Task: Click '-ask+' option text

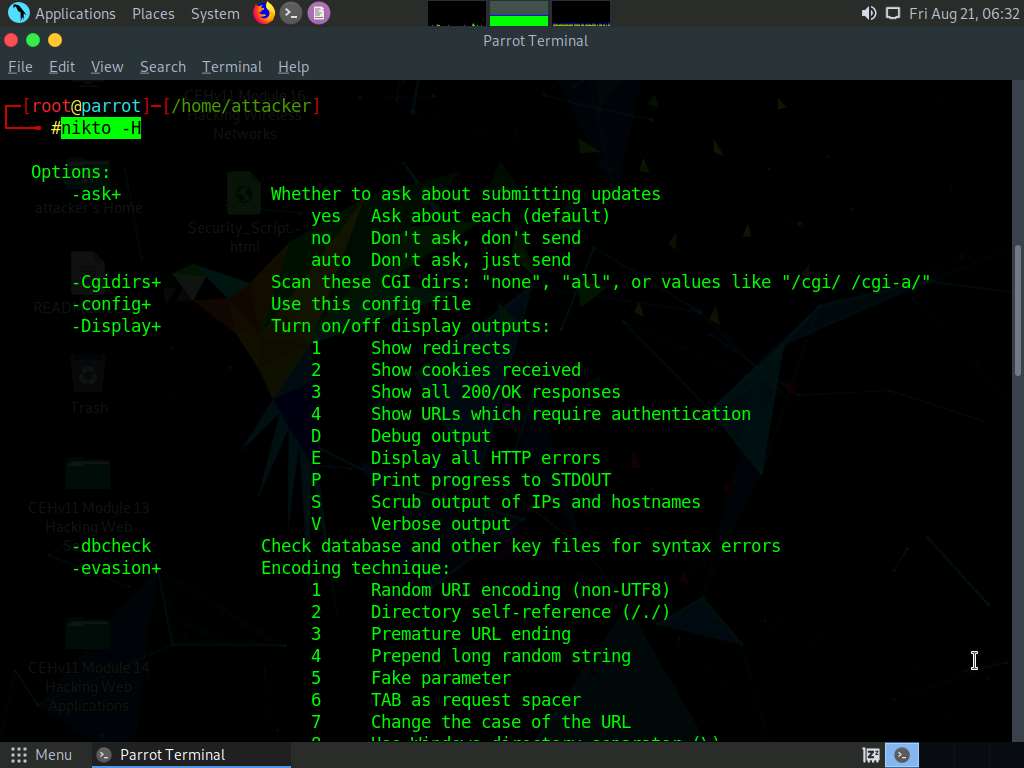Action: click(97, 194)
